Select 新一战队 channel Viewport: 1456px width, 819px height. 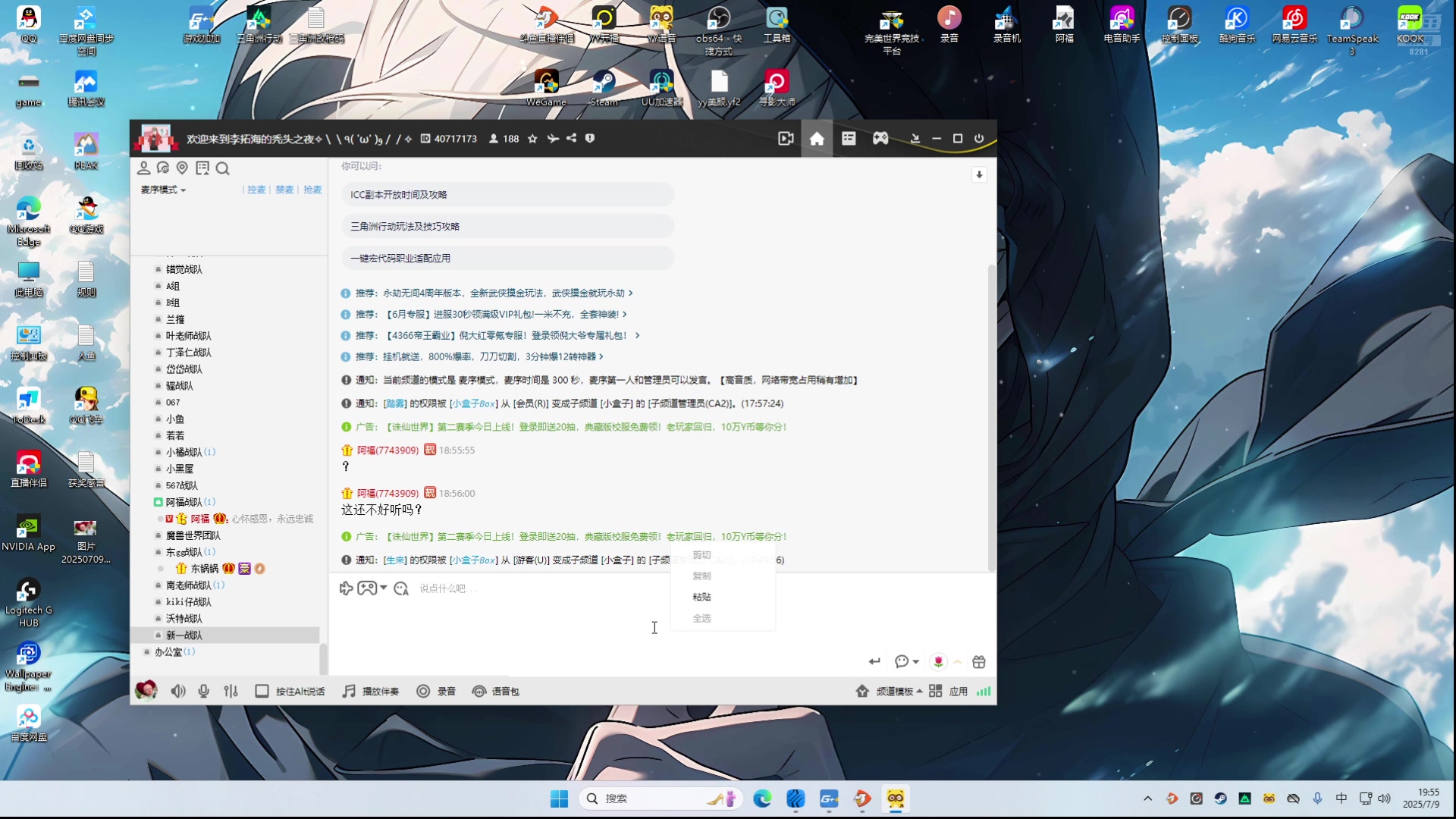click(184, 635)
